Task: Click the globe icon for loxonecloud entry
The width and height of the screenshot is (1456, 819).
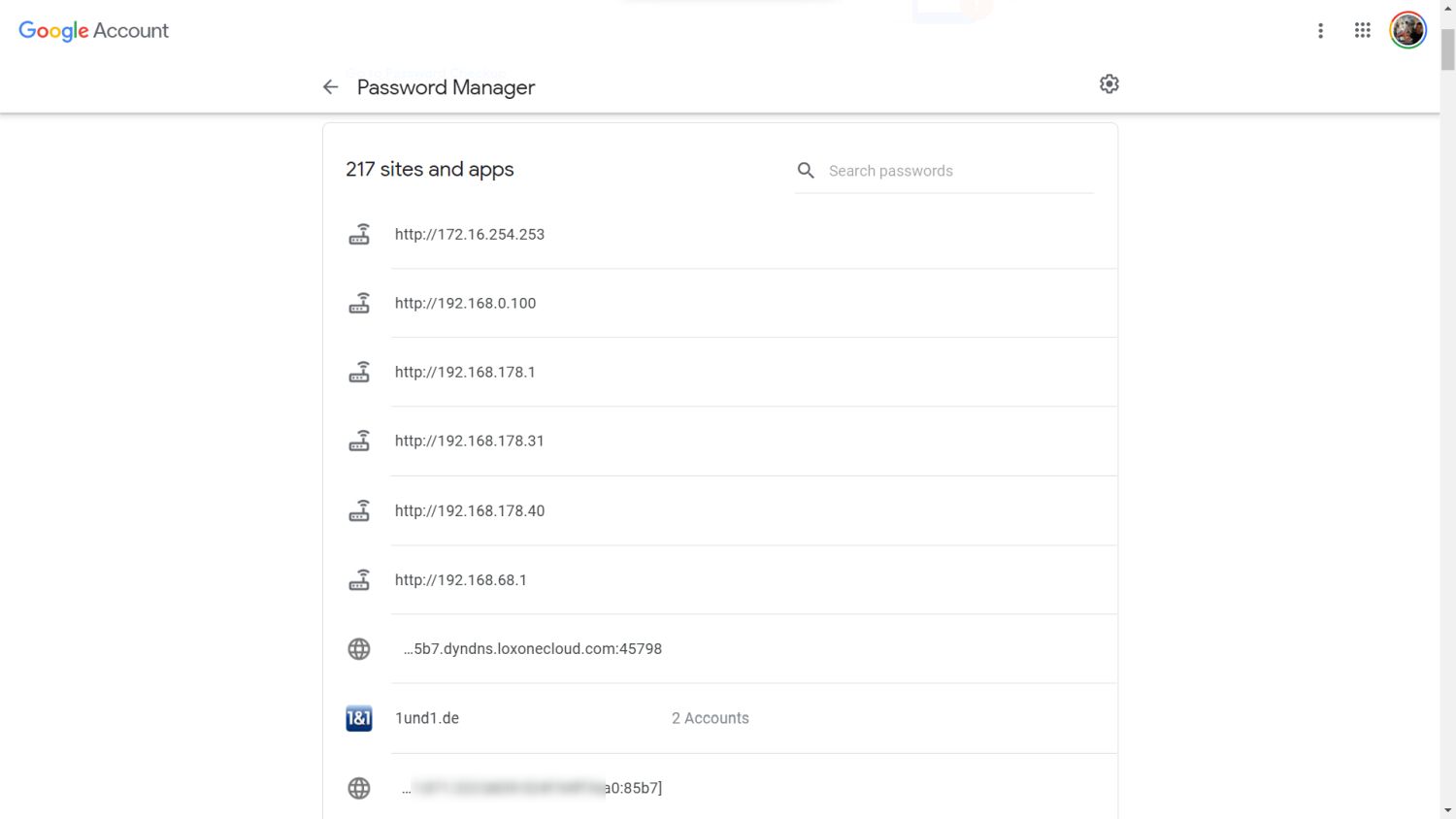Action: [359, 649]
